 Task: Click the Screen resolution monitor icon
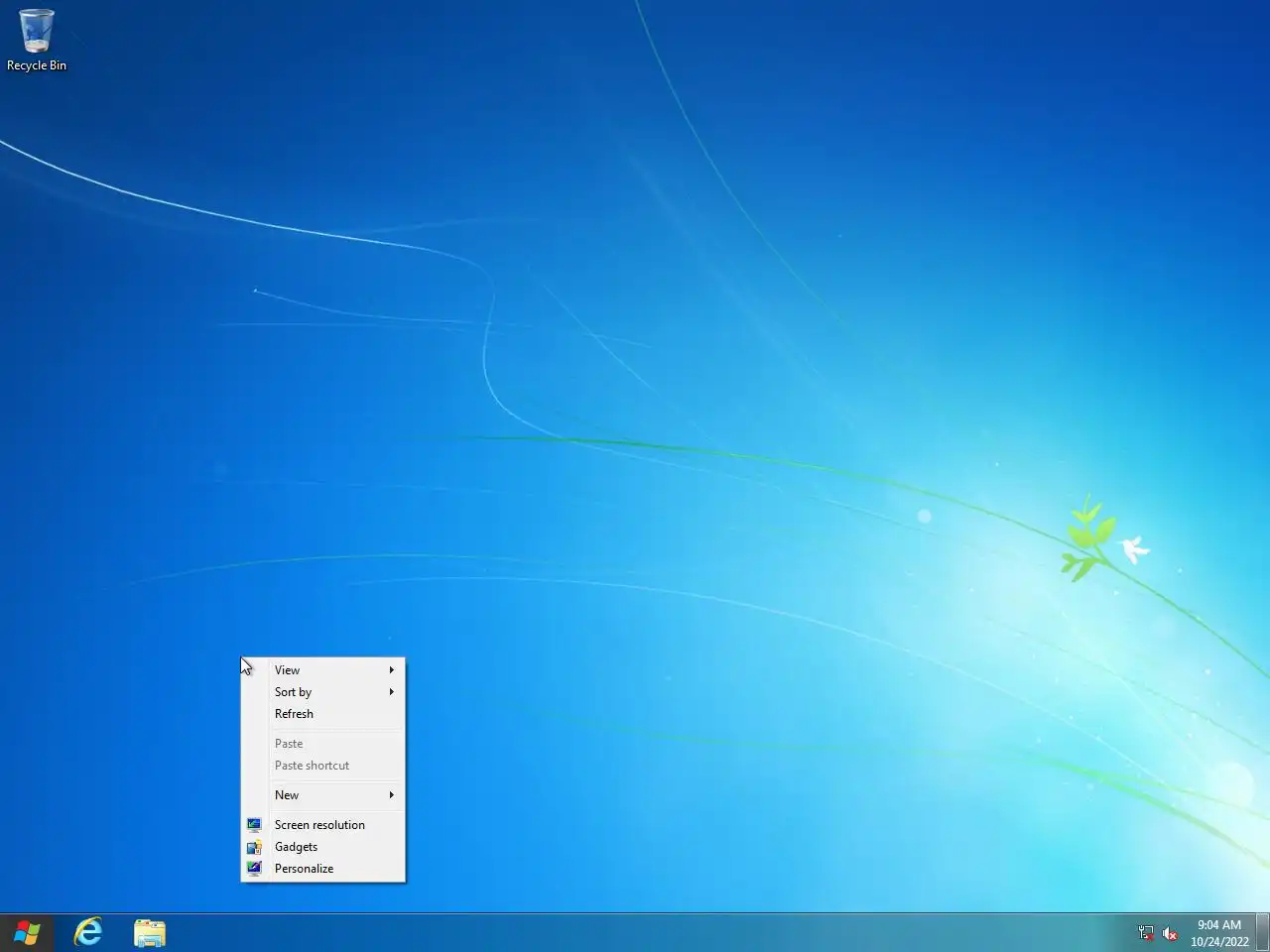click(254, 825)
